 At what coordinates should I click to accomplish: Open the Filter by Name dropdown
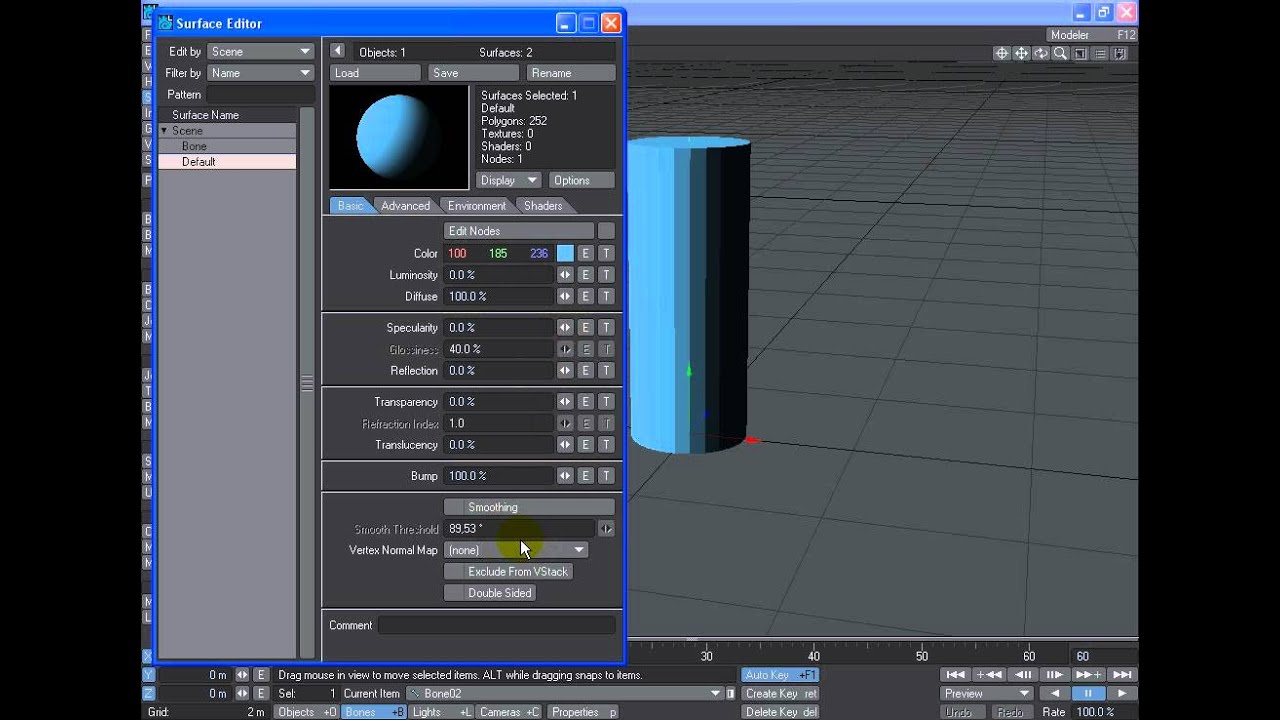coord(260,73)
